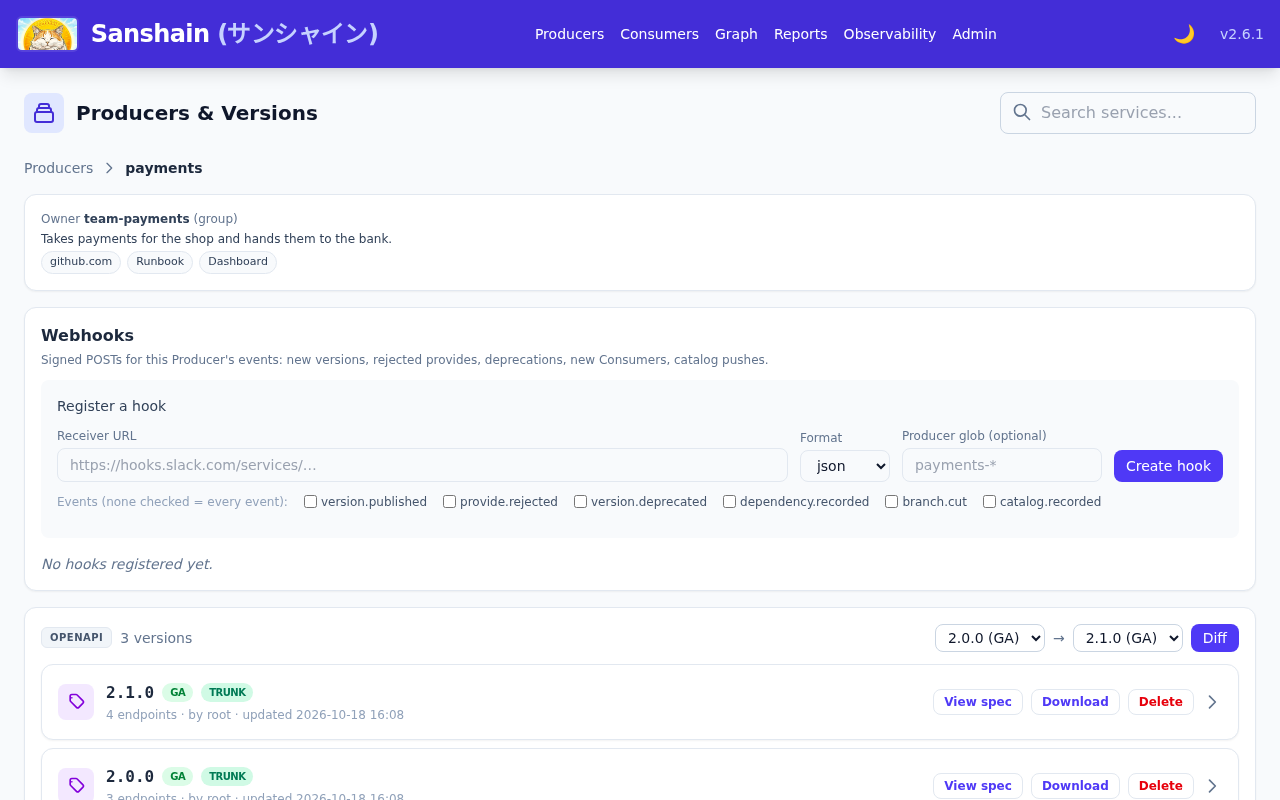
Task: Tick the dependency.recorded event checkbox
Action: pos(729,502)
